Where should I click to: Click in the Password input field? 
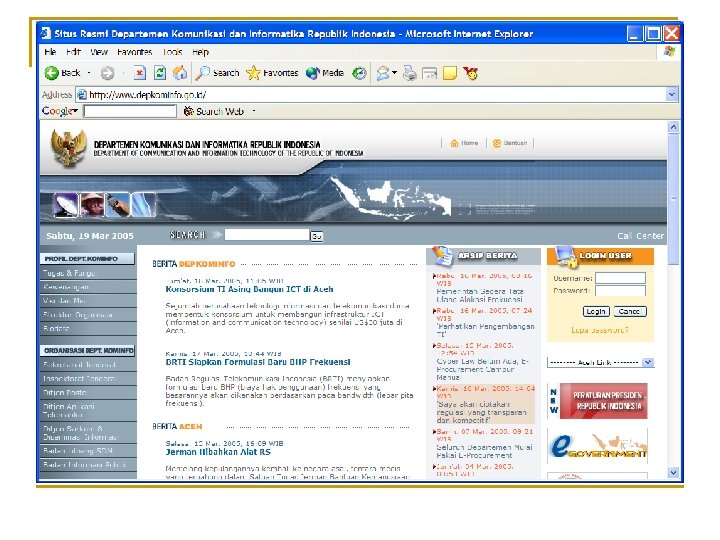coord(620,290)
